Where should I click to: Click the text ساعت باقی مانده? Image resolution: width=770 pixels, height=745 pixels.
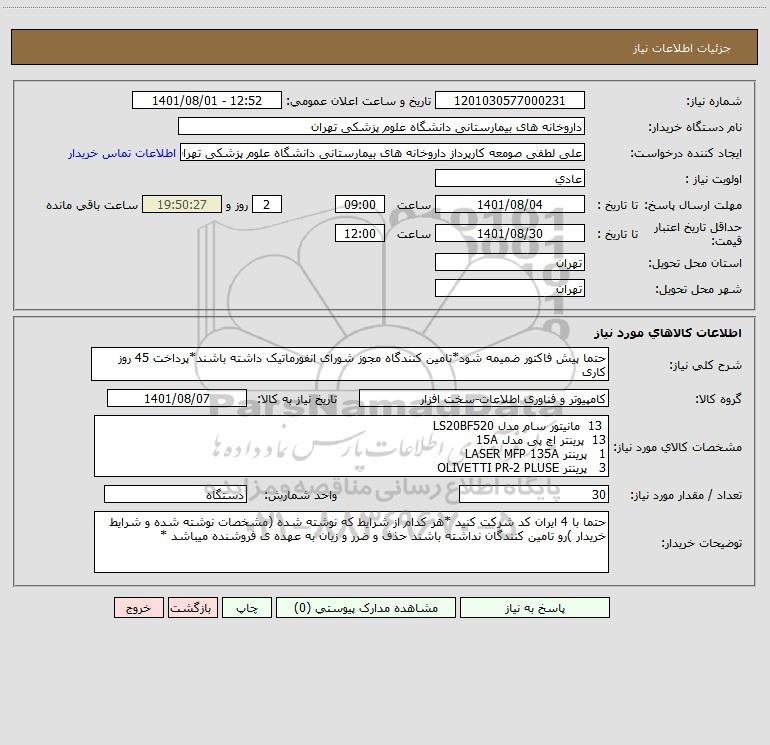pos(92,205)
